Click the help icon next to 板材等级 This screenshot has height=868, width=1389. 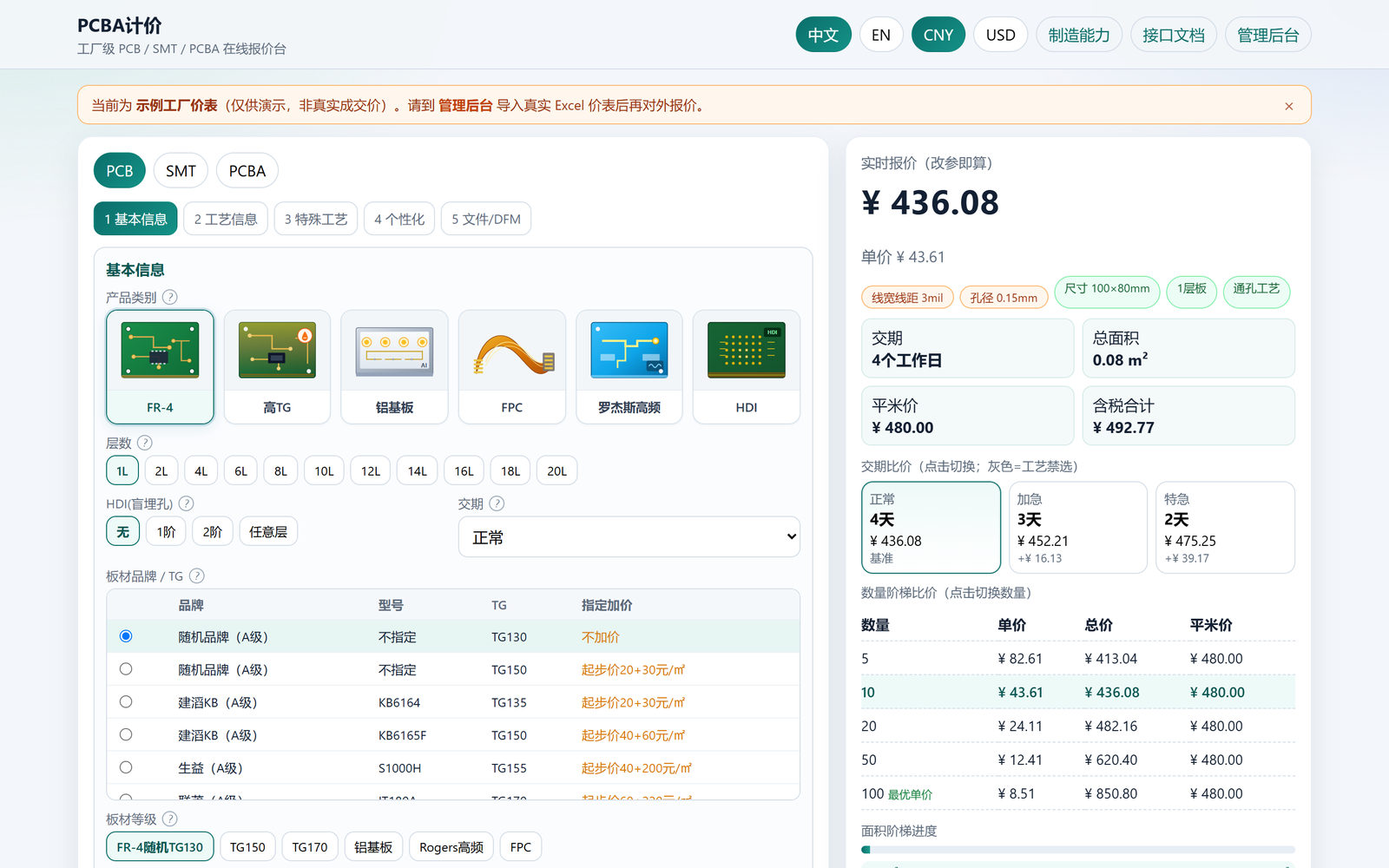170,819
